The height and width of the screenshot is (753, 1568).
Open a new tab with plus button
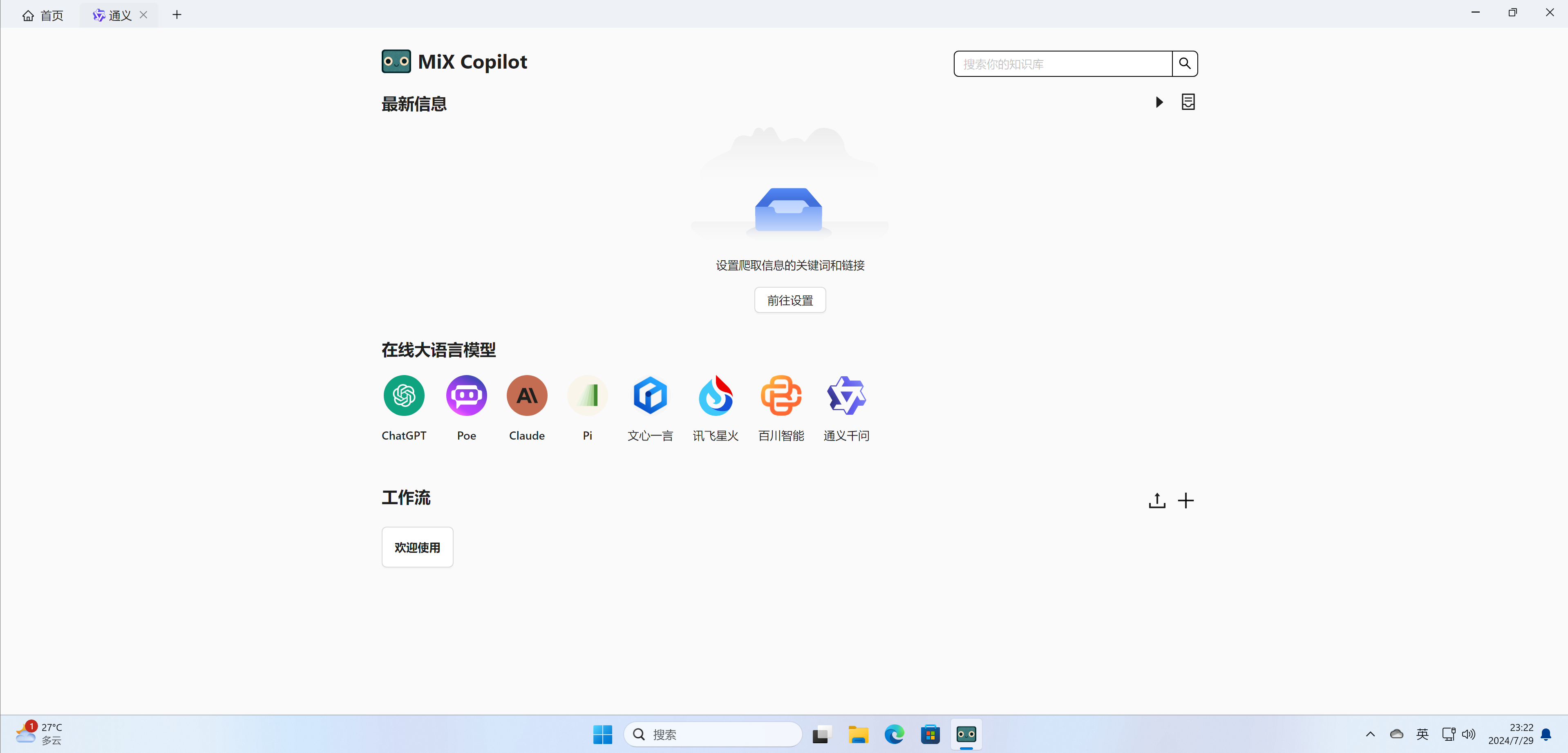pos(177,15)
